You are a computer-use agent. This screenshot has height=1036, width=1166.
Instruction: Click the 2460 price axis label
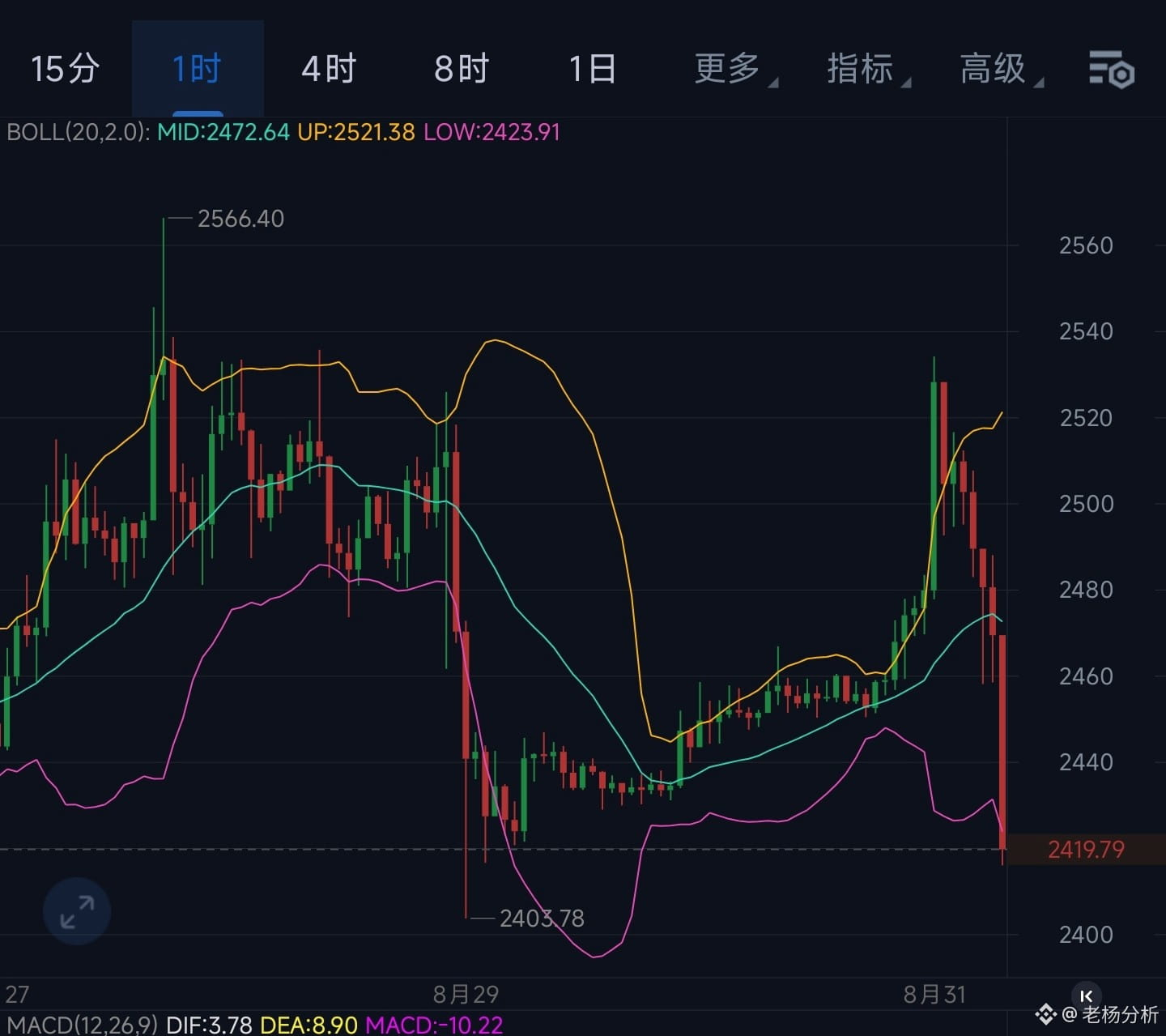pyautogui.click(x=1086, y=676)
